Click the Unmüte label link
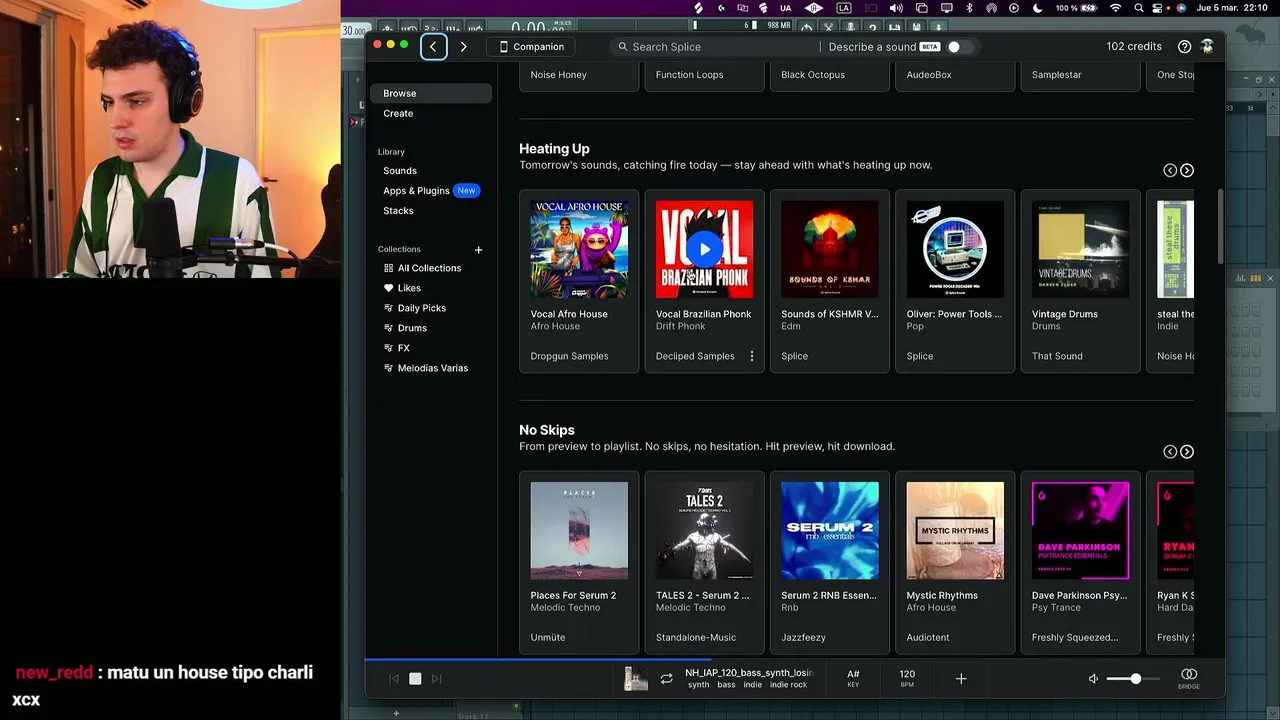Screen dimensions: 1280x720 pyautogui.click(x=548, y=637)
